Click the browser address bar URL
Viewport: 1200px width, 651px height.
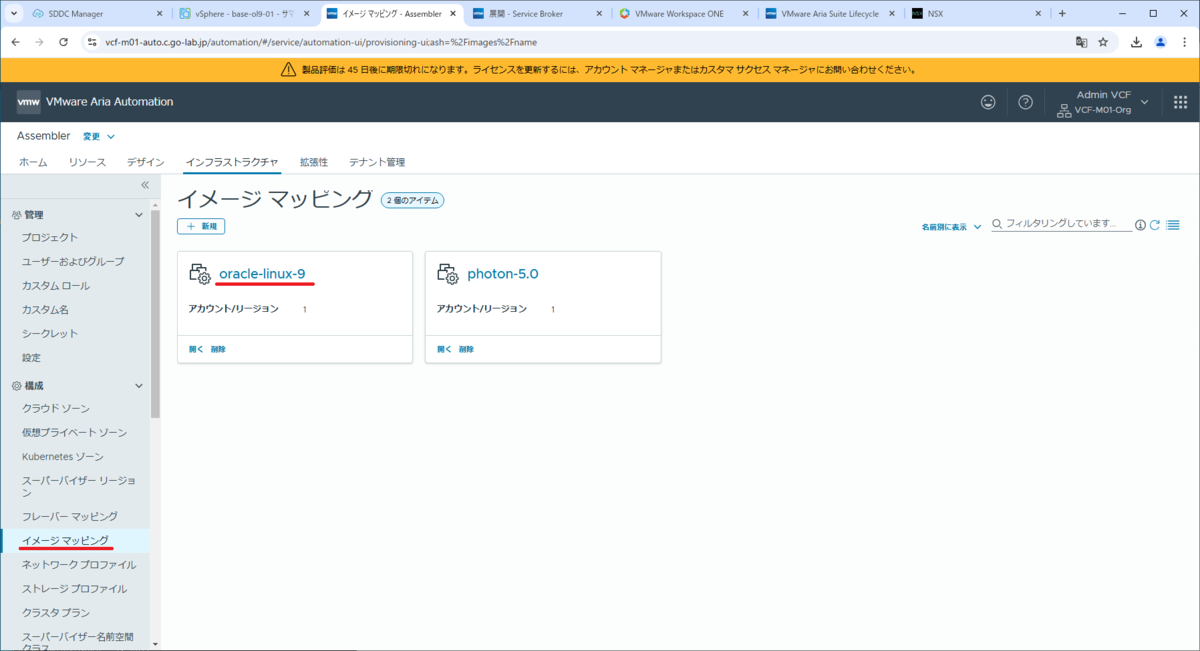pyautogui.click(x=321, y=42)
